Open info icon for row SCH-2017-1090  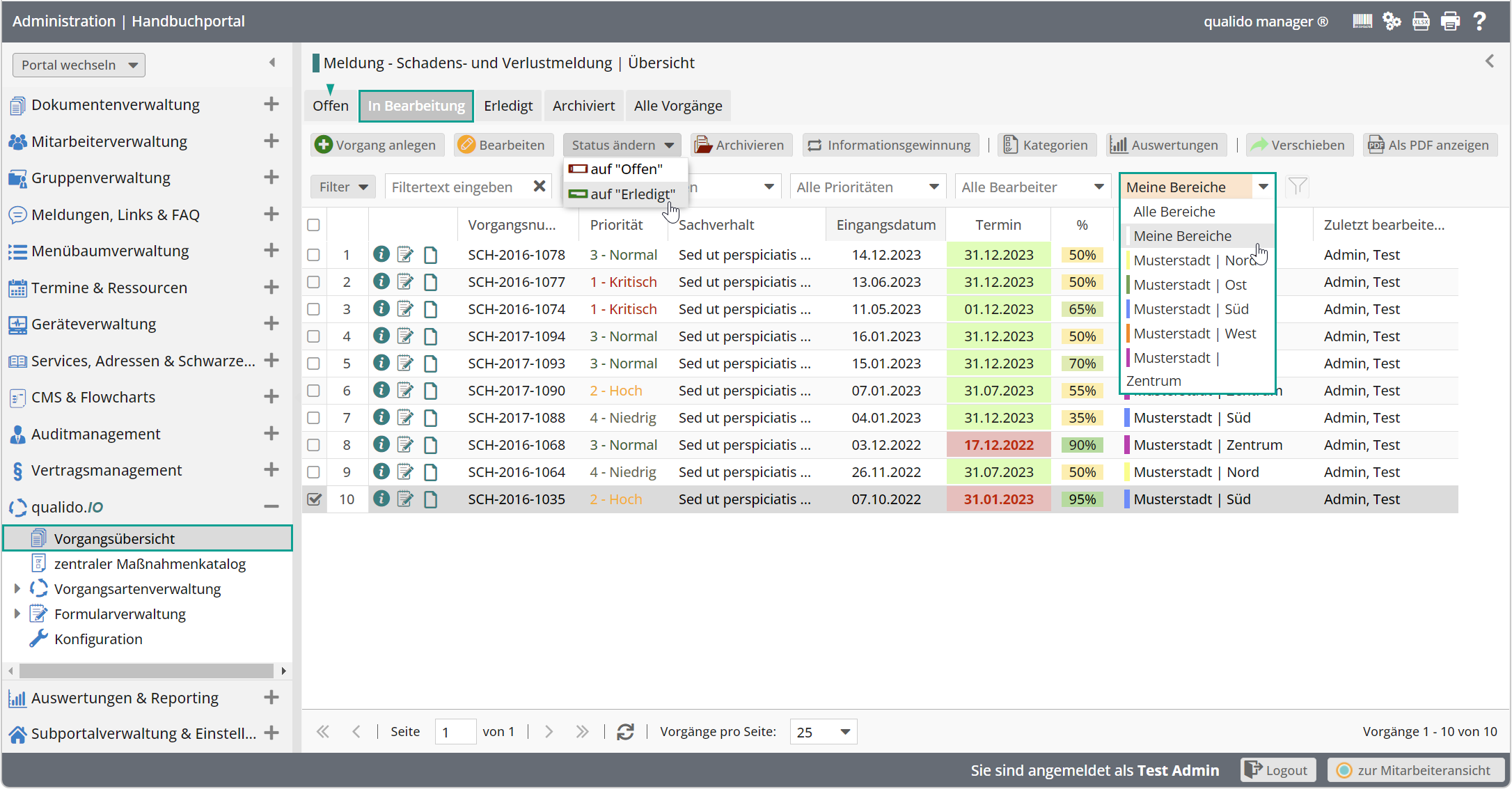click(x=381, y=390)
